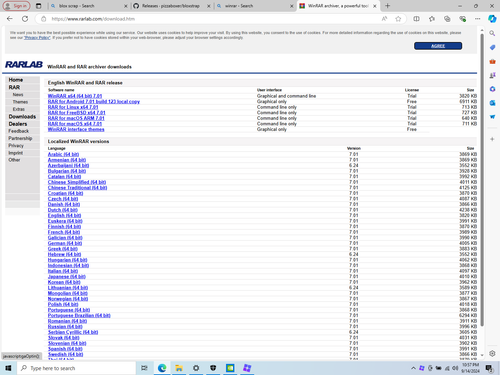Click the browser Back arrow
The height and width of the screenshot is (375, 500).
(x=9, y=19)
